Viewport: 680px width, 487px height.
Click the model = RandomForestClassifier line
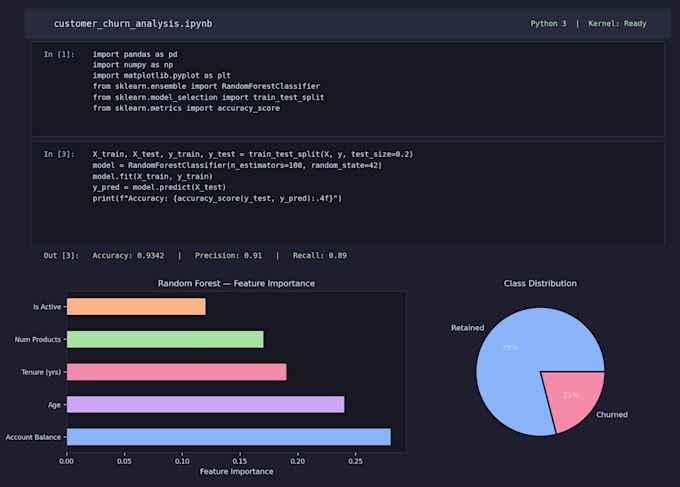(237, 165)
